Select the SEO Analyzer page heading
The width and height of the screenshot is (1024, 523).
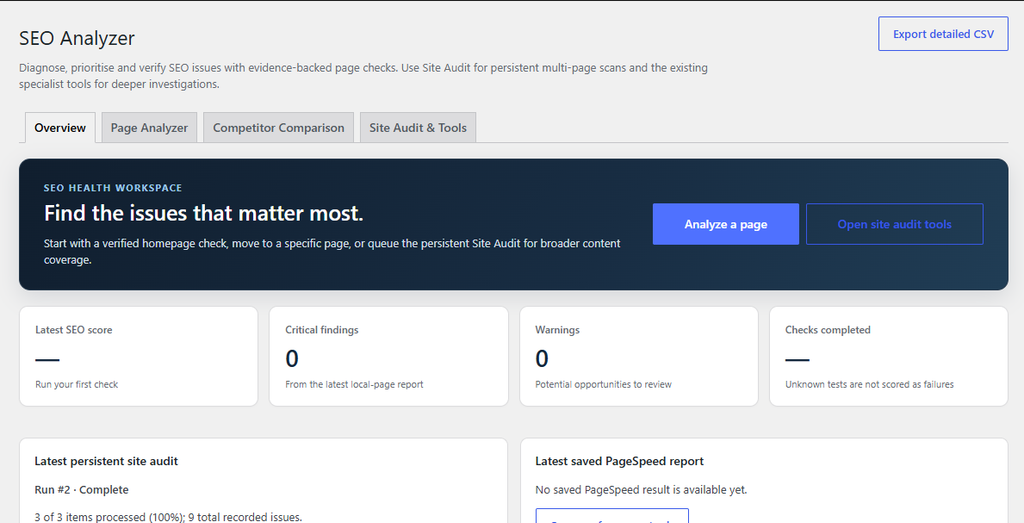77,38
